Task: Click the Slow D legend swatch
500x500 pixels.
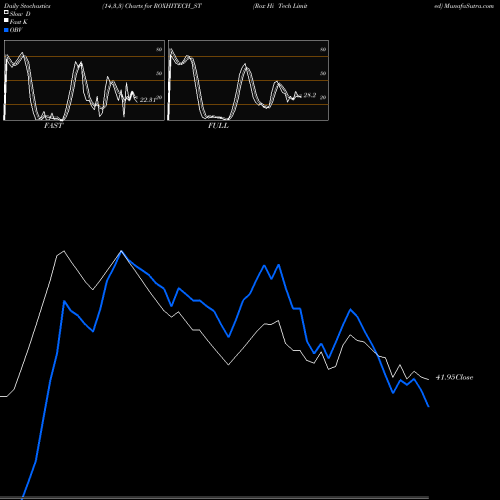Action: pos(6,12)
